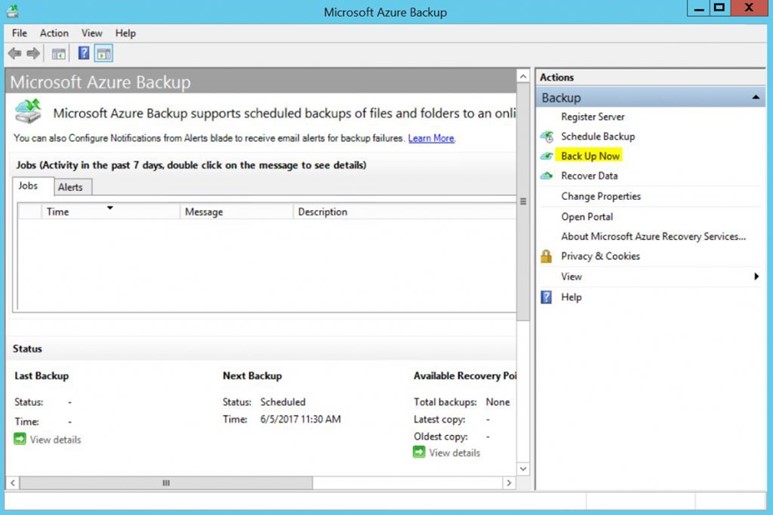
Task: Click Open Portal action
Action: click(587, 217)
